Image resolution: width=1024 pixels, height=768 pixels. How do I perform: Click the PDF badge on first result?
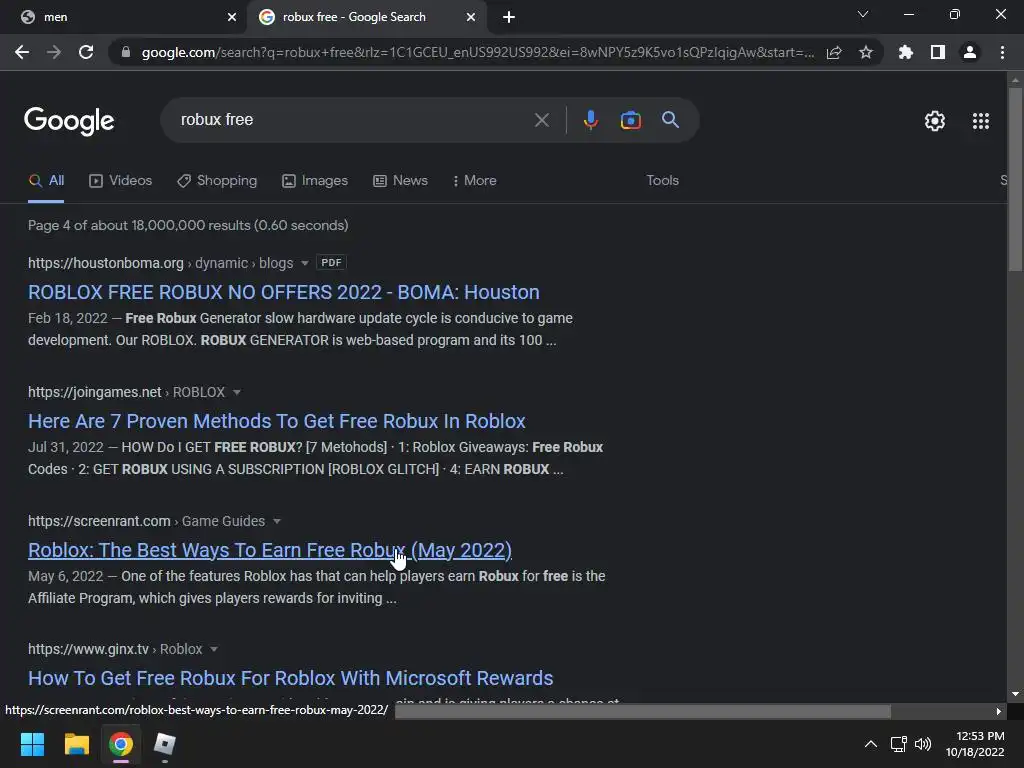[x=331, y=263]
